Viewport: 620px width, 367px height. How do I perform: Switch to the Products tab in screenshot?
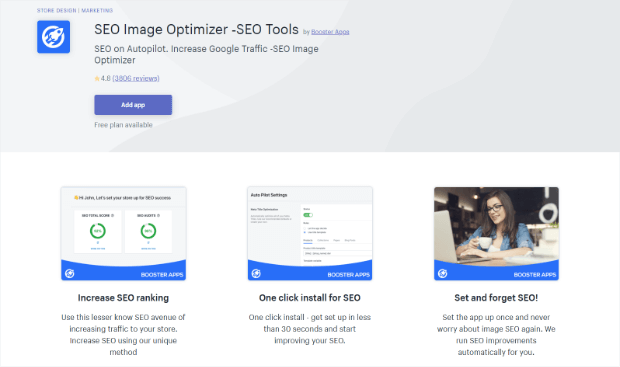308,240
